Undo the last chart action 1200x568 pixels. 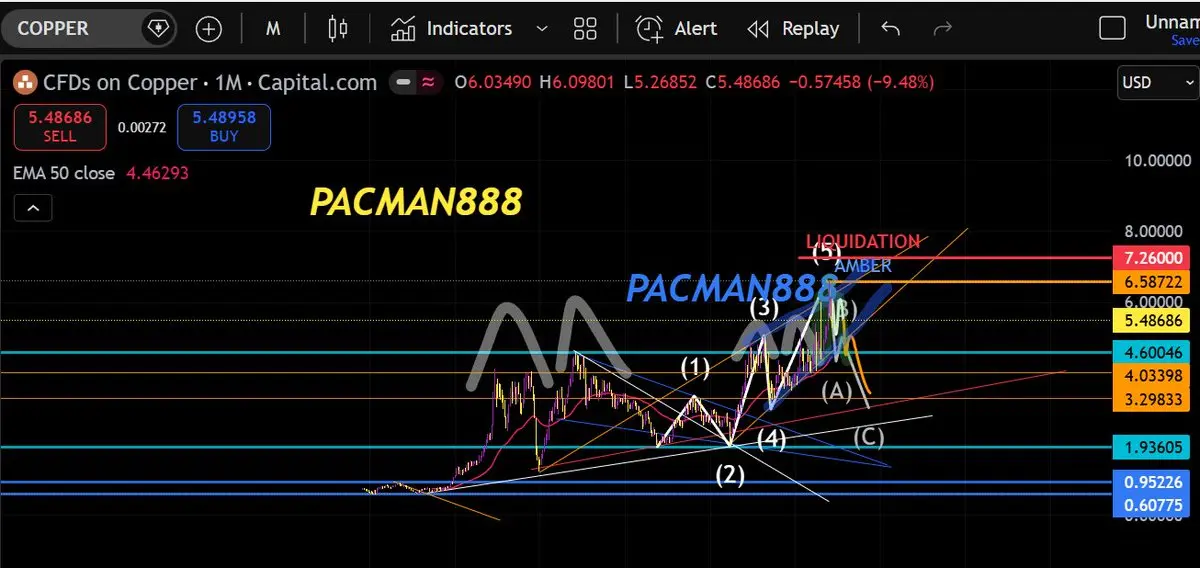[x=890, y=28]
